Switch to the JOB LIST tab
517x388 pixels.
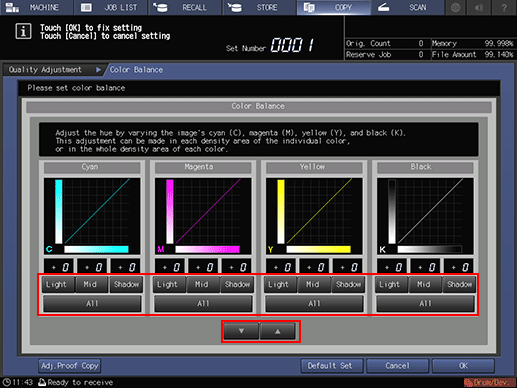pyautogui.click(x=111, y=7)
